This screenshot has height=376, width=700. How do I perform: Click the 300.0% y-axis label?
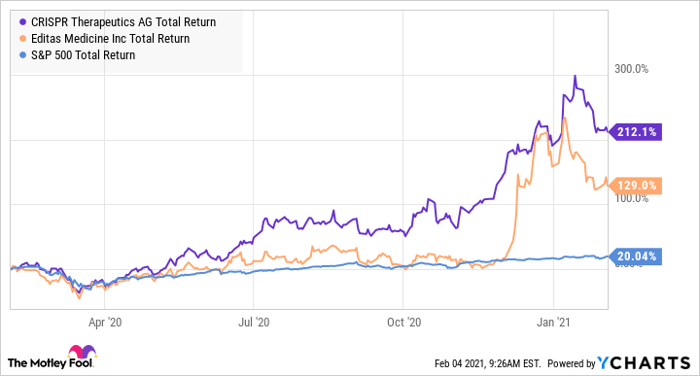tap(631, 69)
